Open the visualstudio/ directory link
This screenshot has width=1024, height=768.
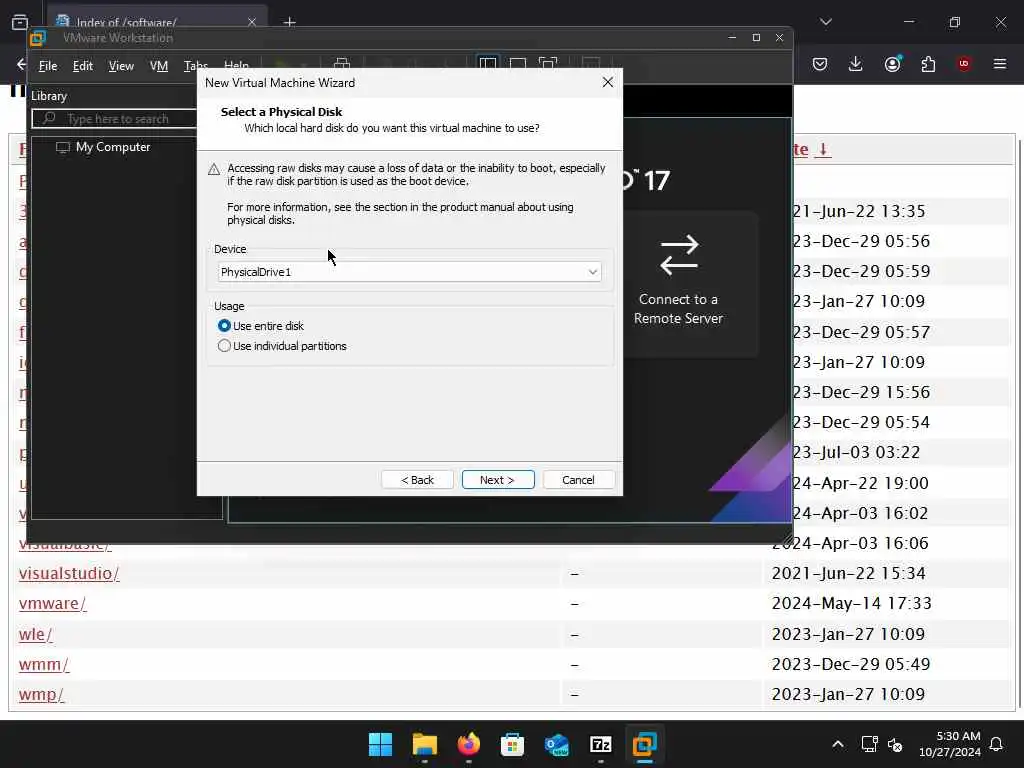69,573
